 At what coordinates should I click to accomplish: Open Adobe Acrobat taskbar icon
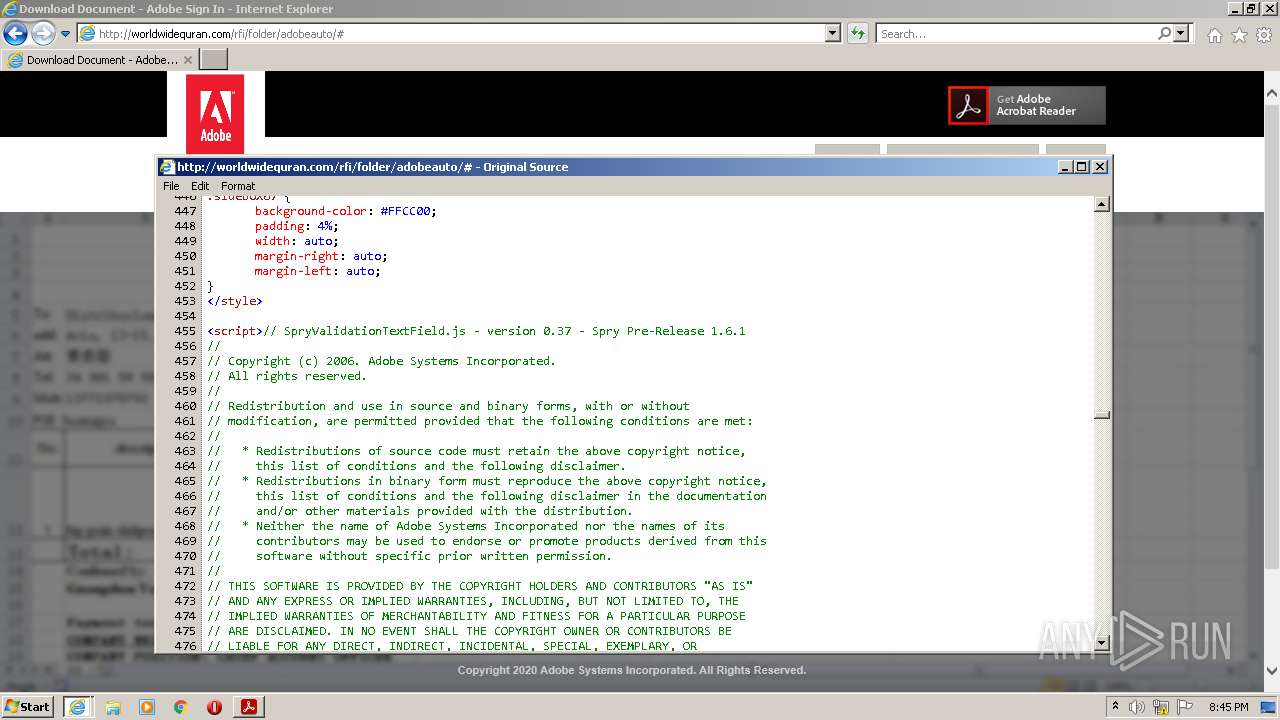248,707
